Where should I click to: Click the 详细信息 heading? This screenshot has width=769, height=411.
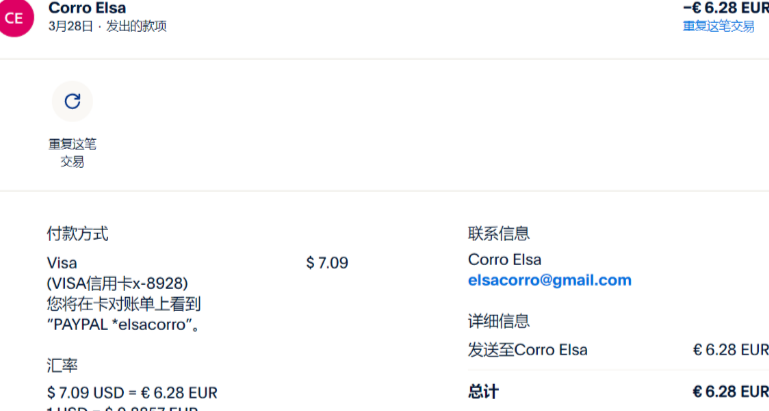pyautogui.click(x=498, y=321)
